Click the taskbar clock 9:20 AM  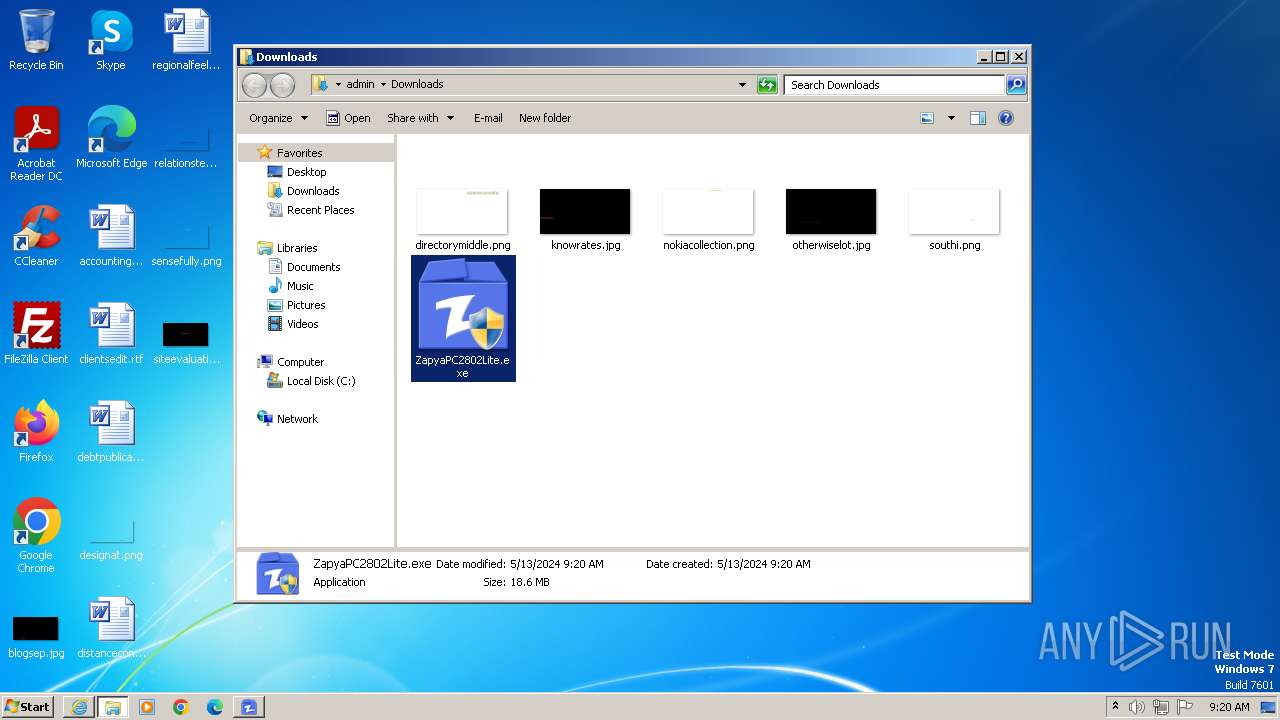(x=1229, y=707)
